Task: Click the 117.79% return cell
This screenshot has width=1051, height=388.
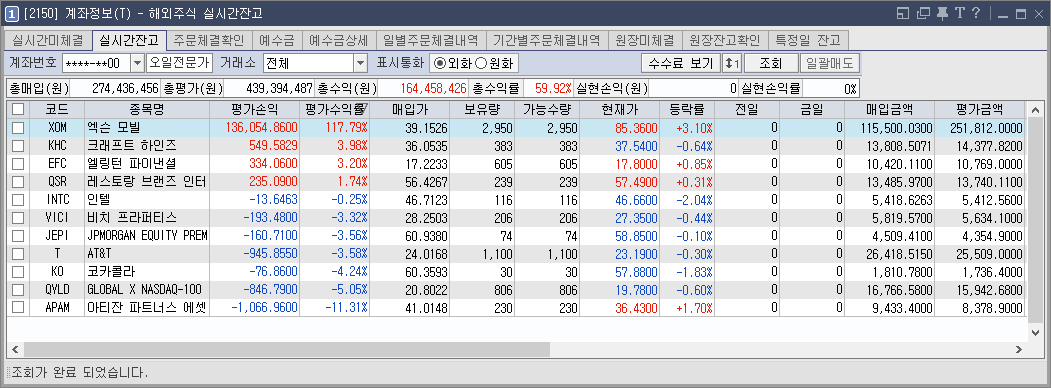Action: pyautogui.click(x=334, y=127)
